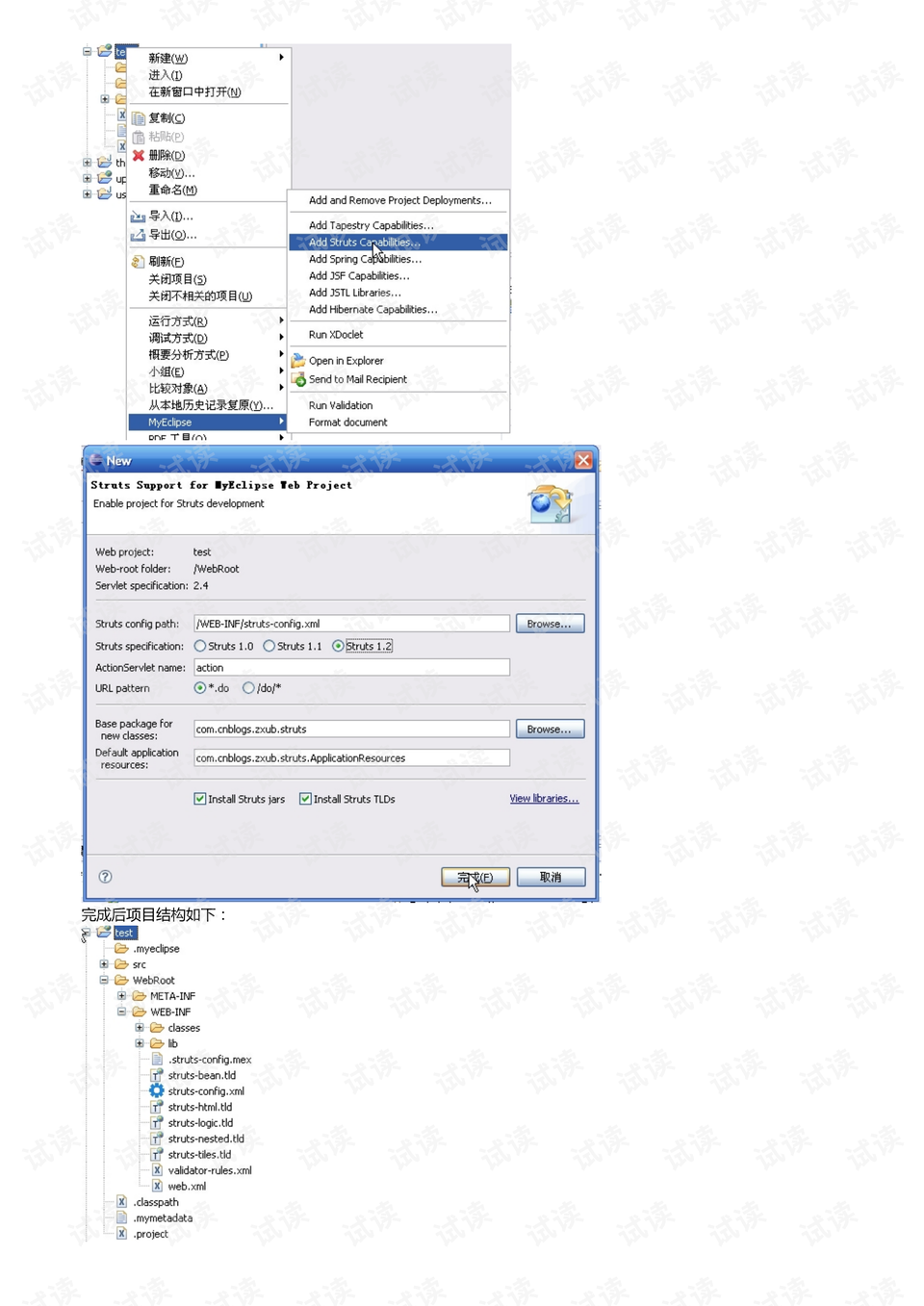Click the struts-config.xml gear icon
Screen dimensions: 924x1306
tap(157, 1091)
